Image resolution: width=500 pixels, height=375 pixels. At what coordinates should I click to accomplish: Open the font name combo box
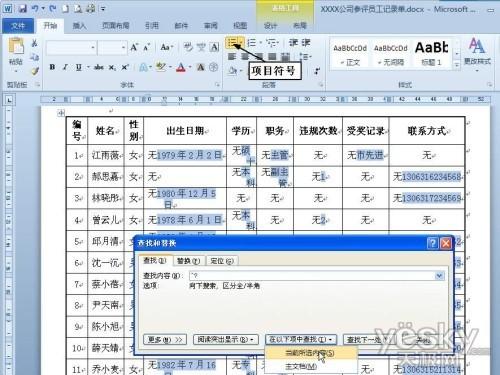coord(71,48)
